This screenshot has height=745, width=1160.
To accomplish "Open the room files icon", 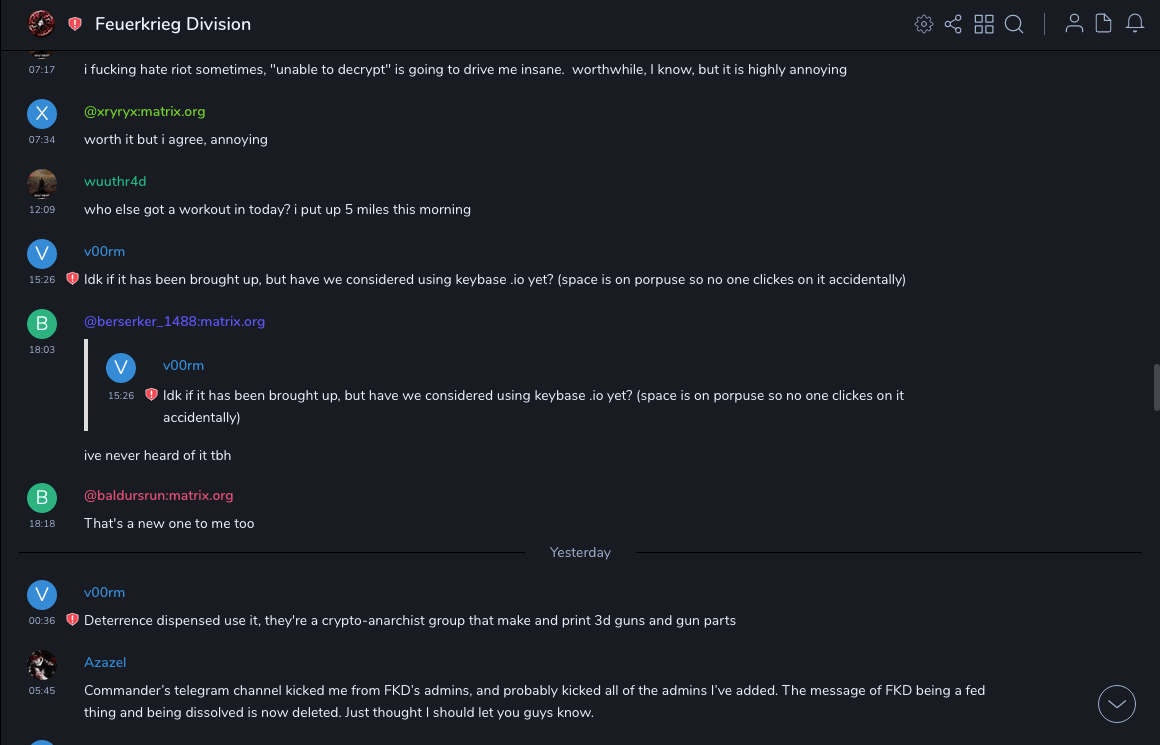I will click(1104, 24).
